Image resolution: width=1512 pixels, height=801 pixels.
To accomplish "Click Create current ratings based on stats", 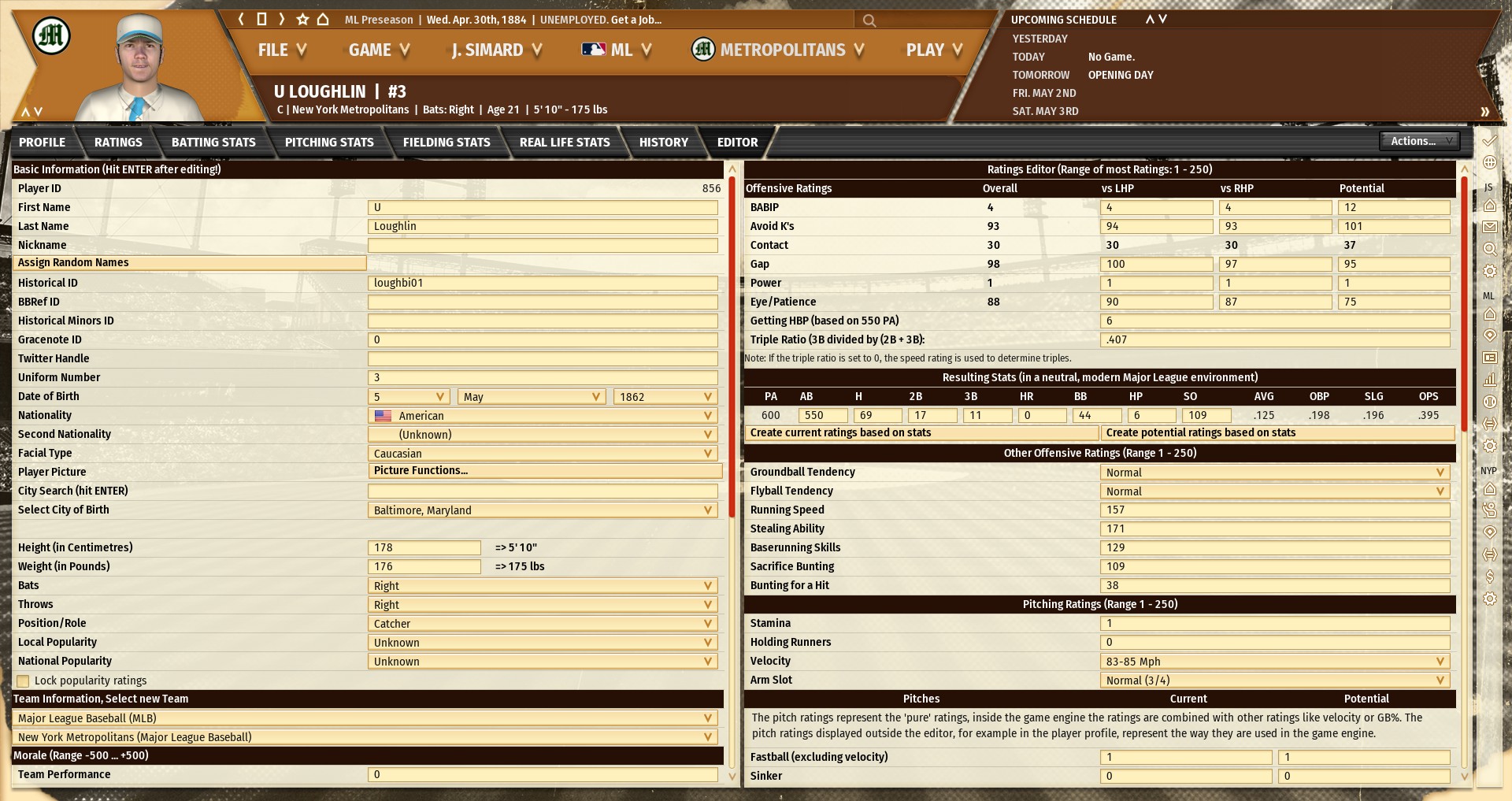I will pos(921,433).
